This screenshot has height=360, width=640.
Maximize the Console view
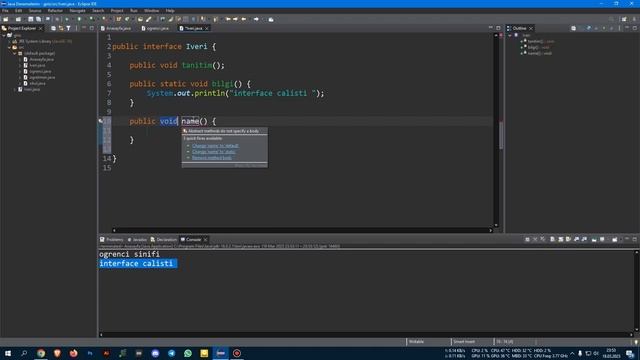click(x=634, y=239)
